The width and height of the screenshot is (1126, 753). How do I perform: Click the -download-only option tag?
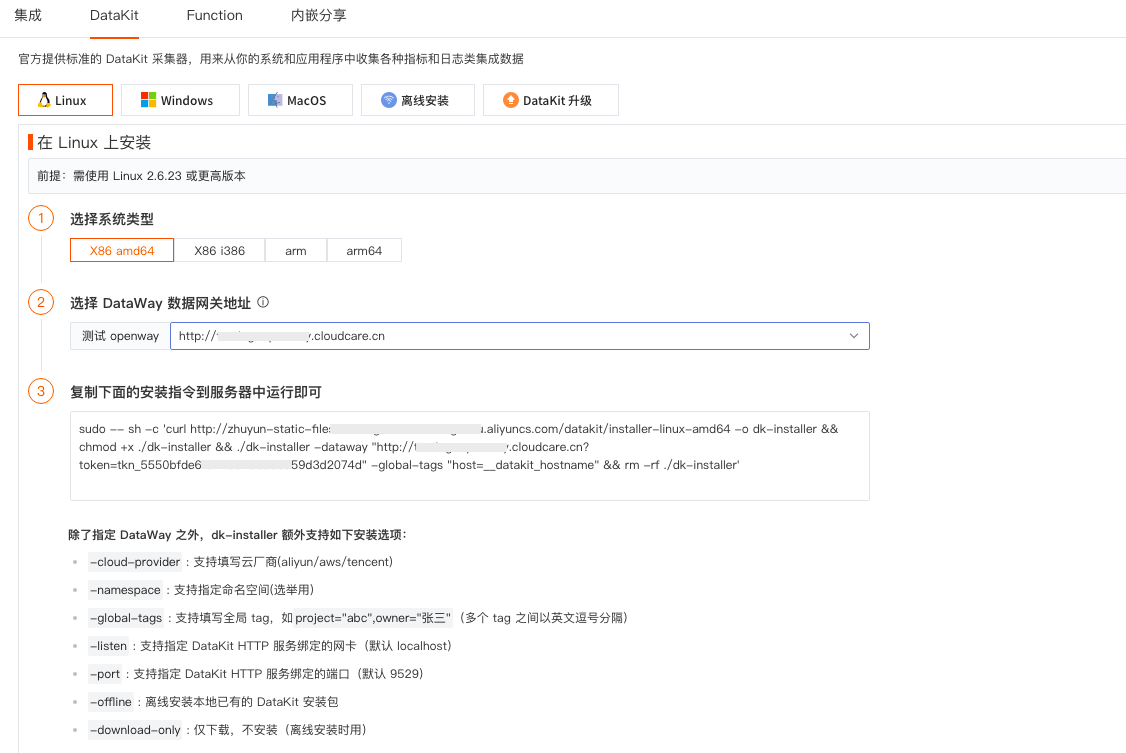click(135, 730)
